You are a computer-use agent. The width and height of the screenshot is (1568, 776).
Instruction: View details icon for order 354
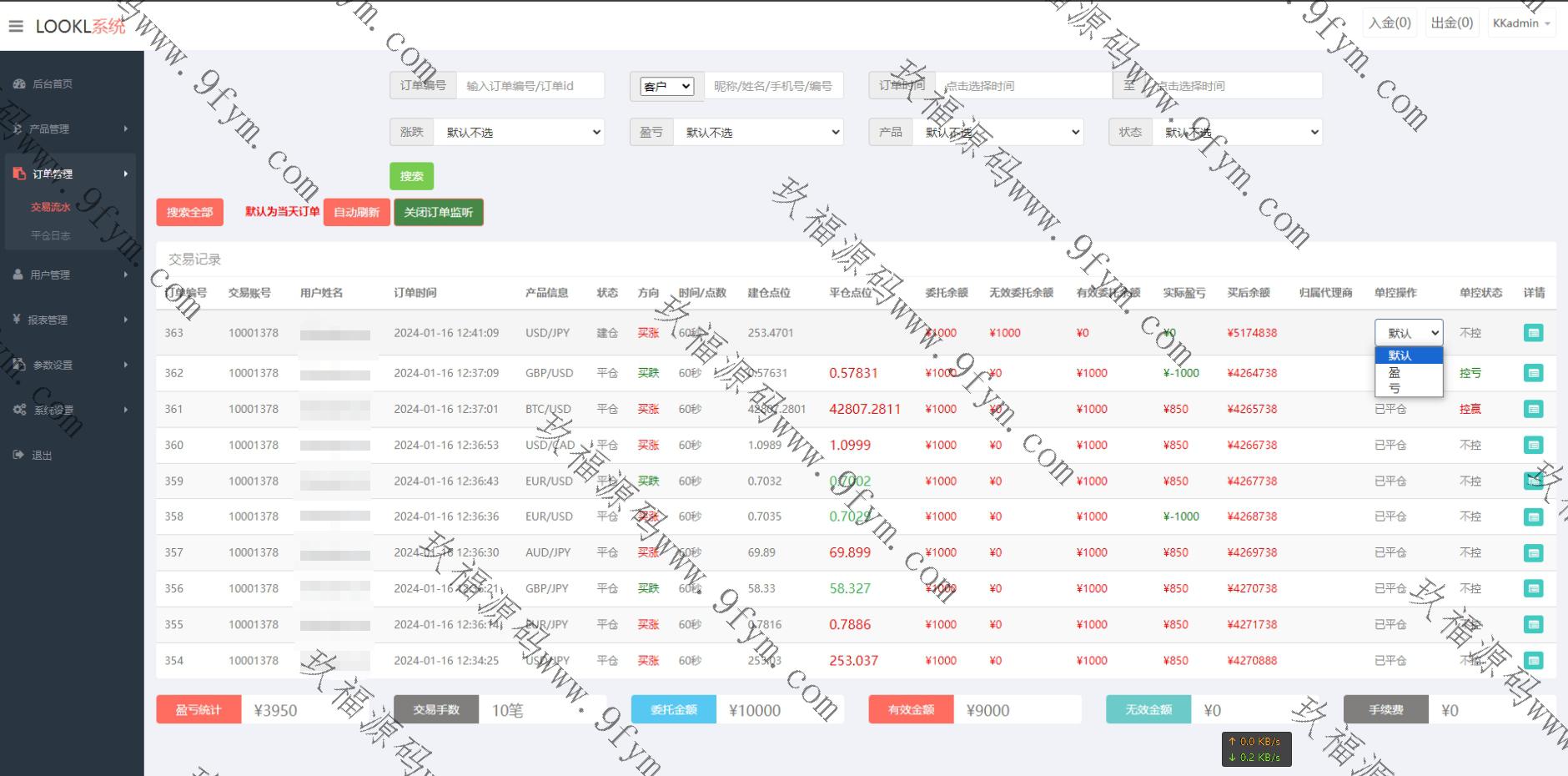coord(1533,660)
